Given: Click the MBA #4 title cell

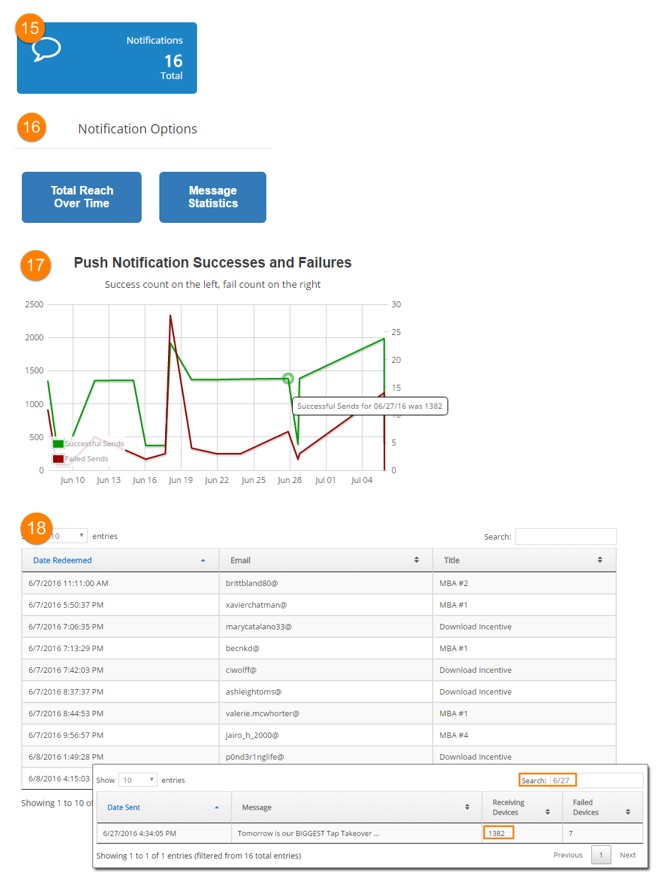Looking at the screenshot, I should [524, 735].
